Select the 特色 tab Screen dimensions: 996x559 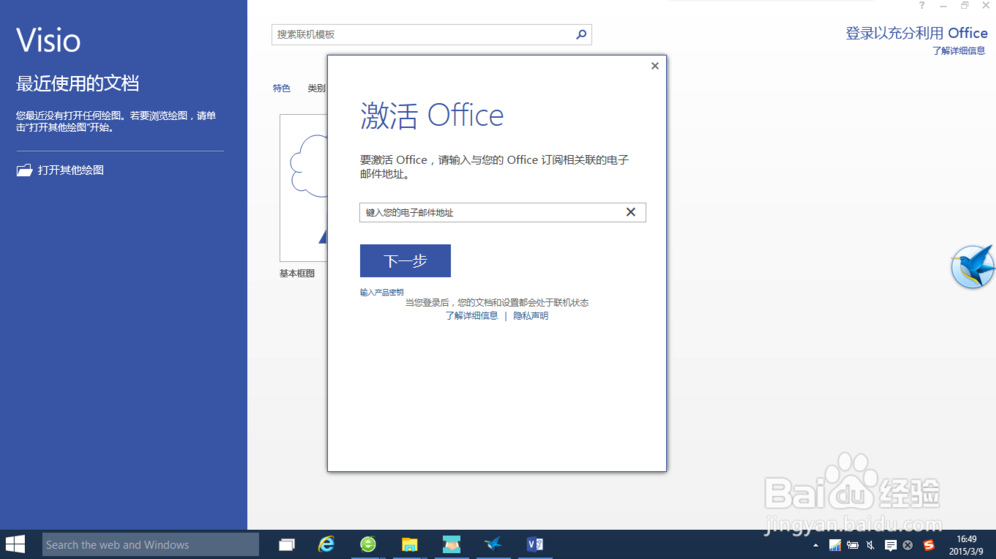click(x=281, y=88)
